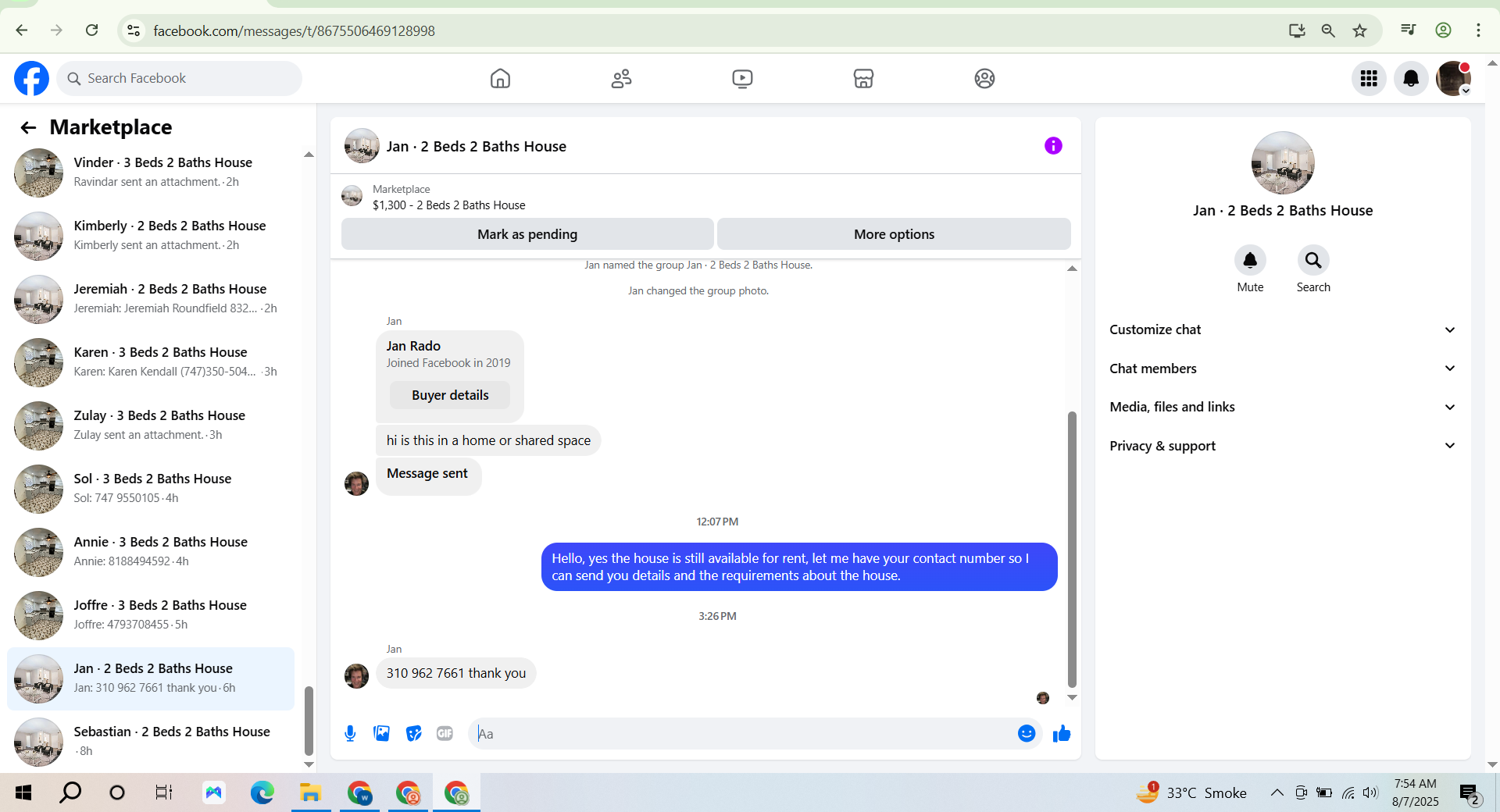Open Windows Start menu
This screenshot has width=1500, height=812.
[x=23, y=793]
